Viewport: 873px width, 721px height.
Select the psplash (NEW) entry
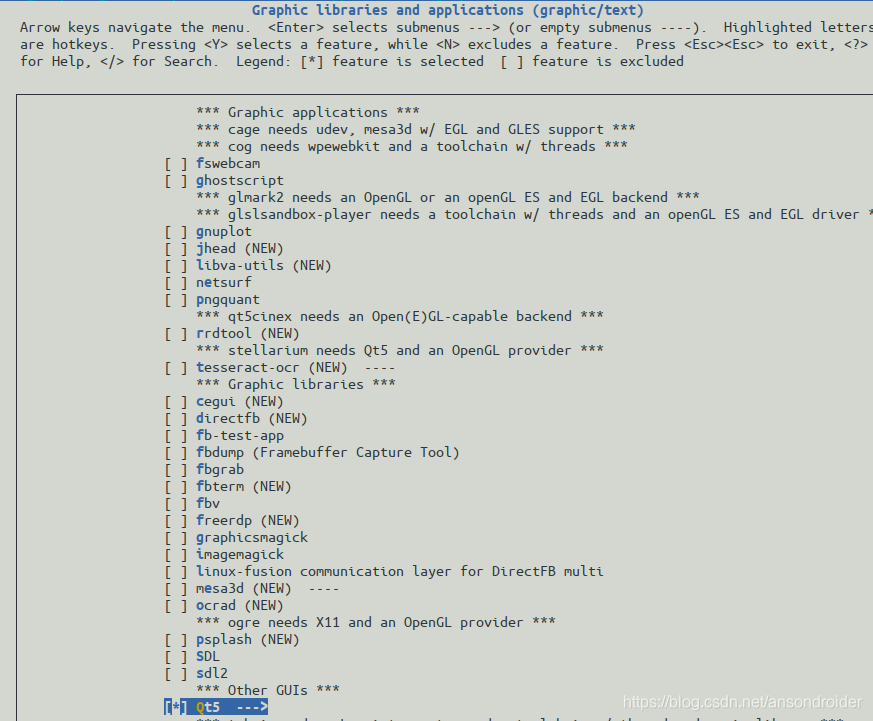(248, 640)
